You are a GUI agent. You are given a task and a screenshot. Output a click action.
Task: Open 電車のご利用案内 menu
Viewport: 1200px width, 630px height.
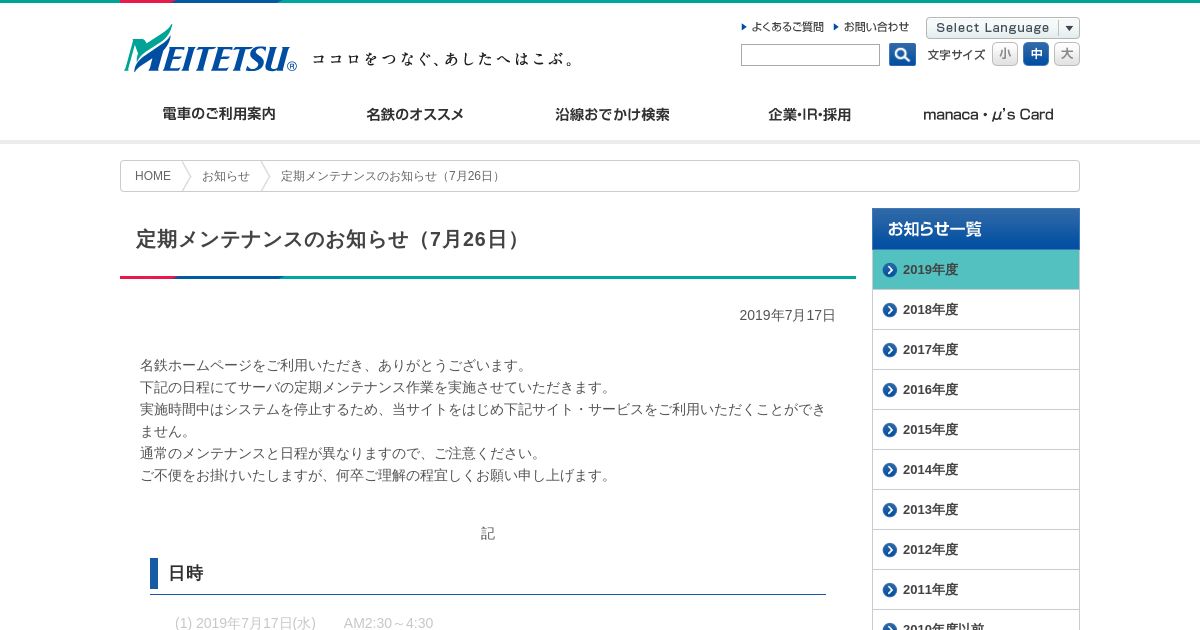(x=219, y=114)
